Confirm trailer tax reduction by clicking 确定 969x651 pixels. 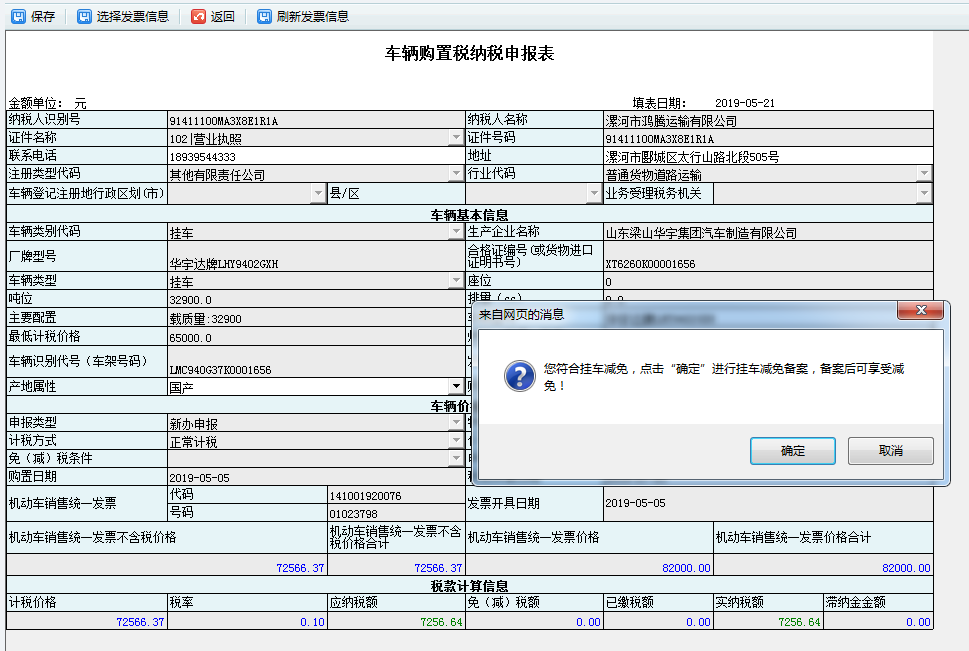point(791,450)
